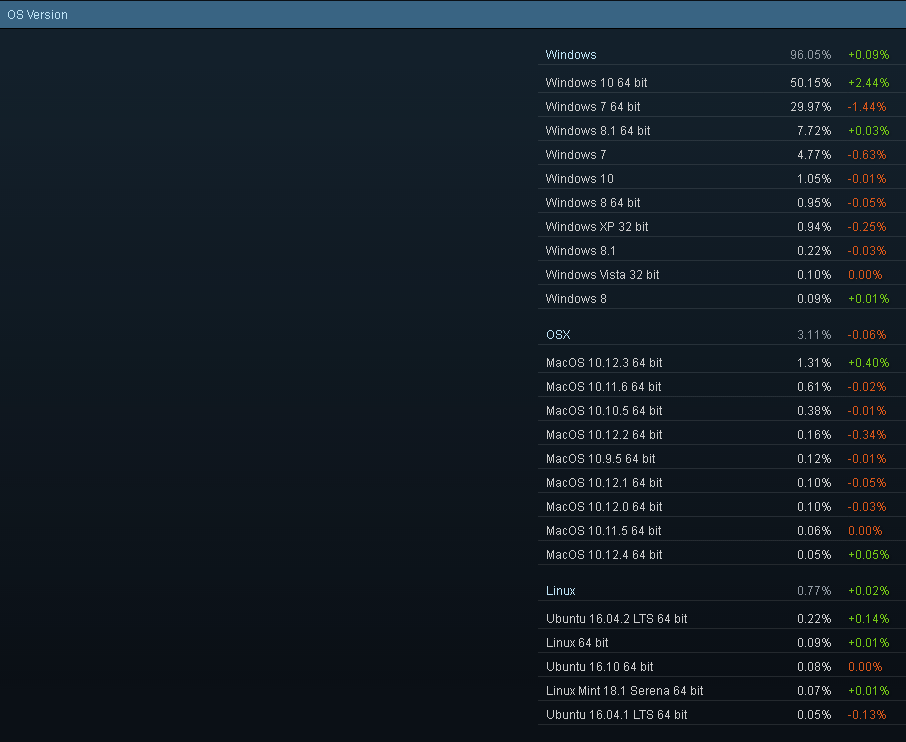Click the 50.15% share value
This screenshot has width=906, height=742.
coord(811,83)
